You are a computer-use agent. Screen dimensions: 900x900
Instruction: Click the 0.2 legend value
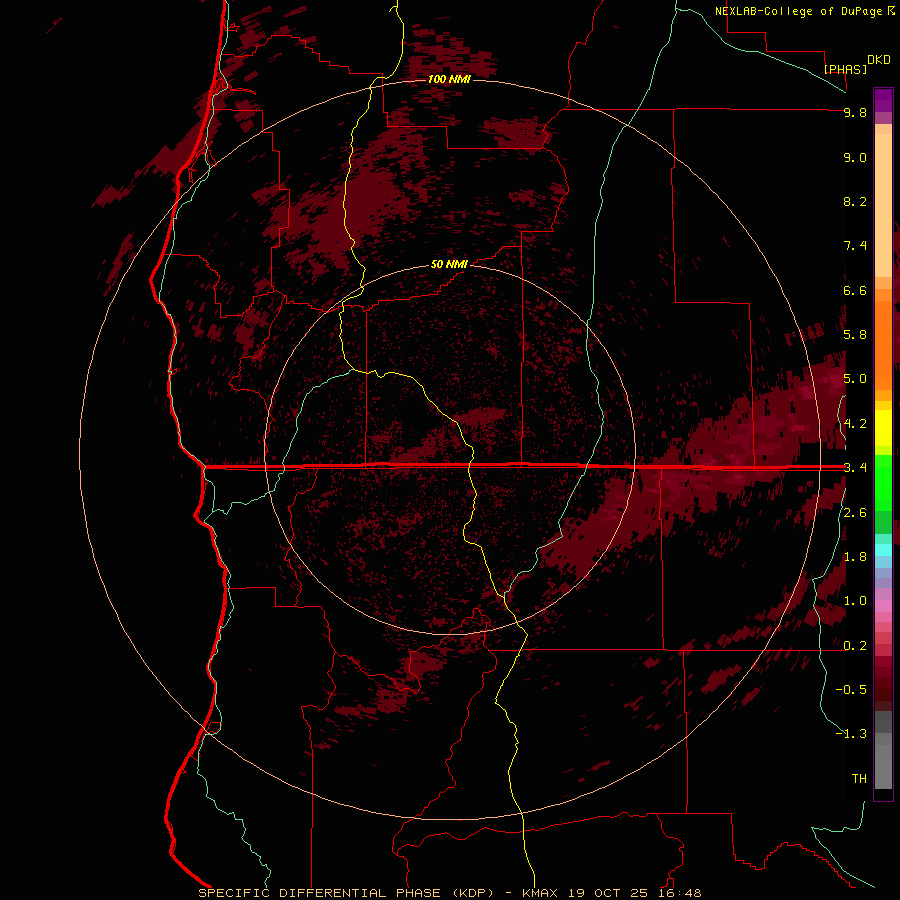point(855,646)
